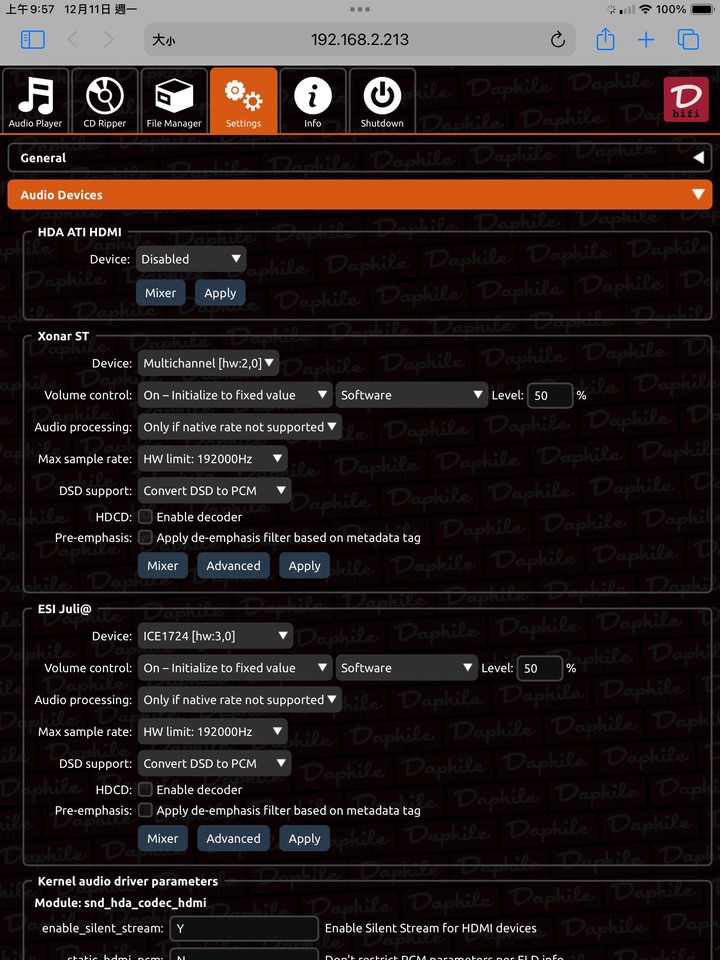The width and height of the screenshot is (720, 960).
Task: Click Mixer button for ESI Juli@
Action: [x=162, y=839]
